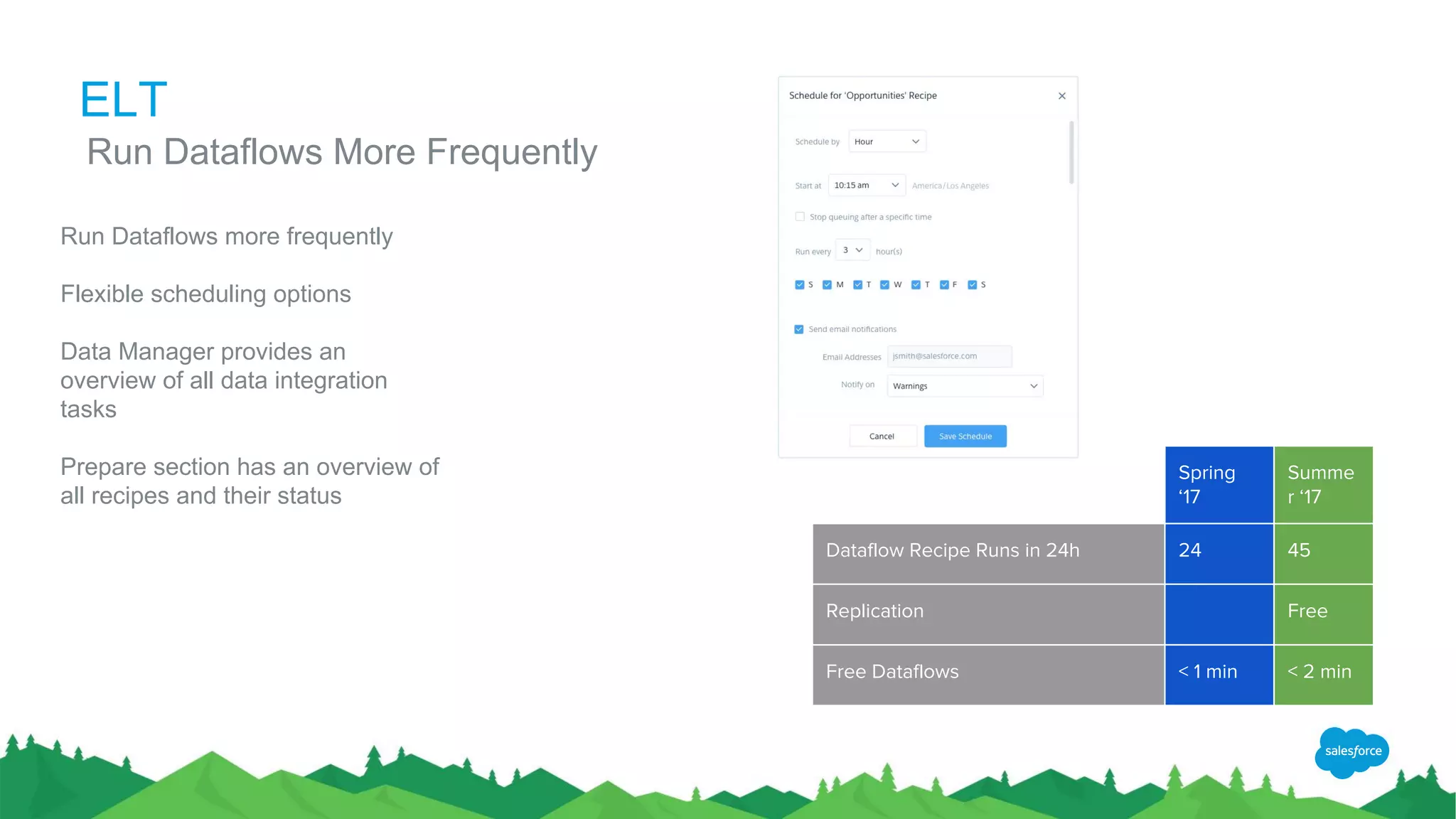
Task: Click the '< 2 min' table cell
Action: point(1324,675)
